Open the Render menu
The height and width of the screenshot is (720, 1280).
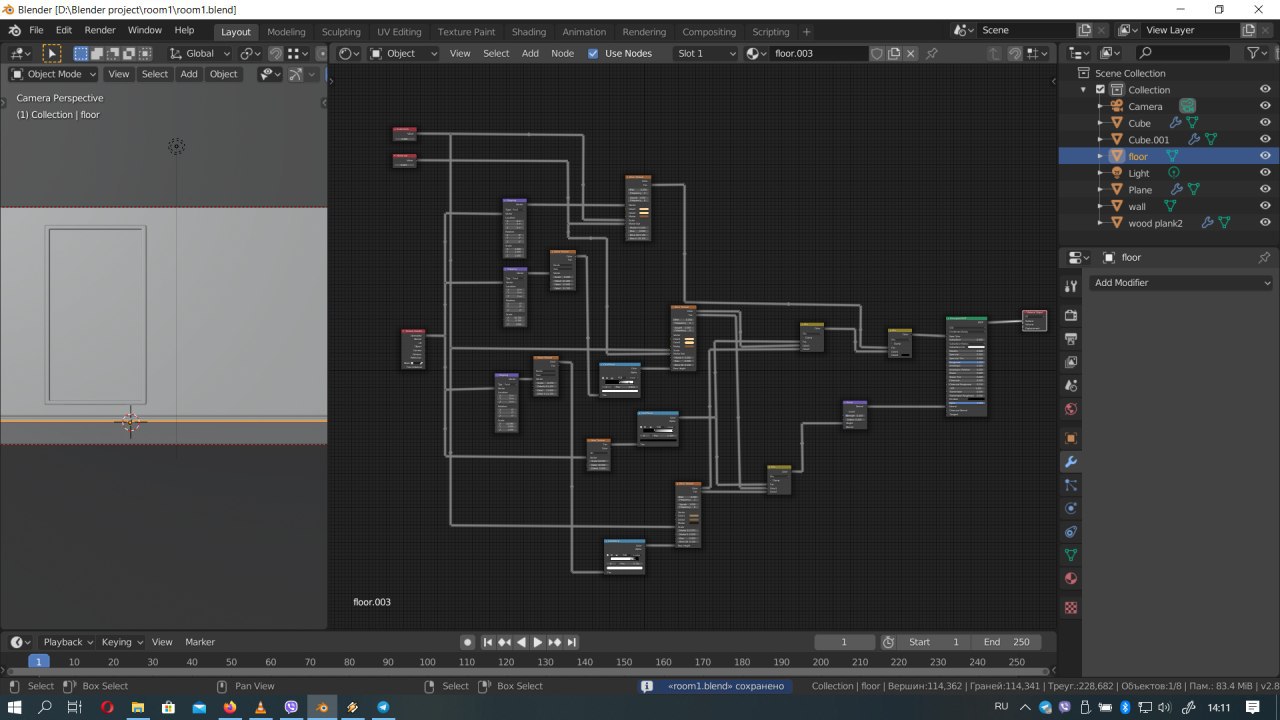point(100,30)
